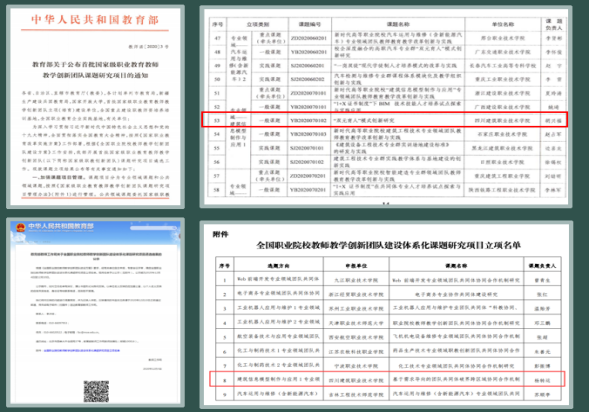The height and width of the screenshot is (413, 590).
Task: Click the red 中华人民共和国教育部 document letterhead
Action: click(95, 20)
